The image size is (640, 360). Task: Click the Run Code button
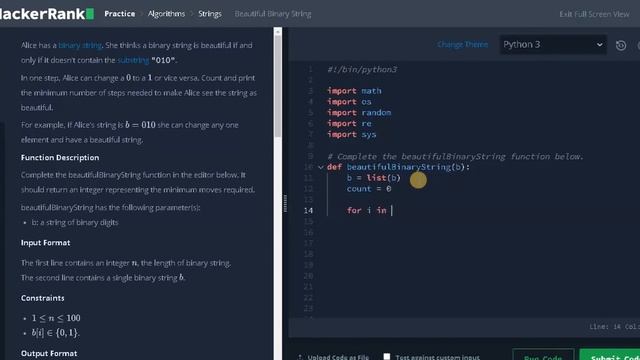[543, 356]
